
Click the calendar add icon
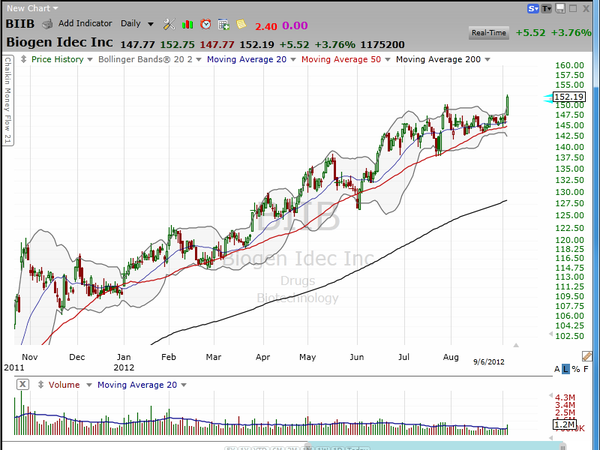click(223, 24)
